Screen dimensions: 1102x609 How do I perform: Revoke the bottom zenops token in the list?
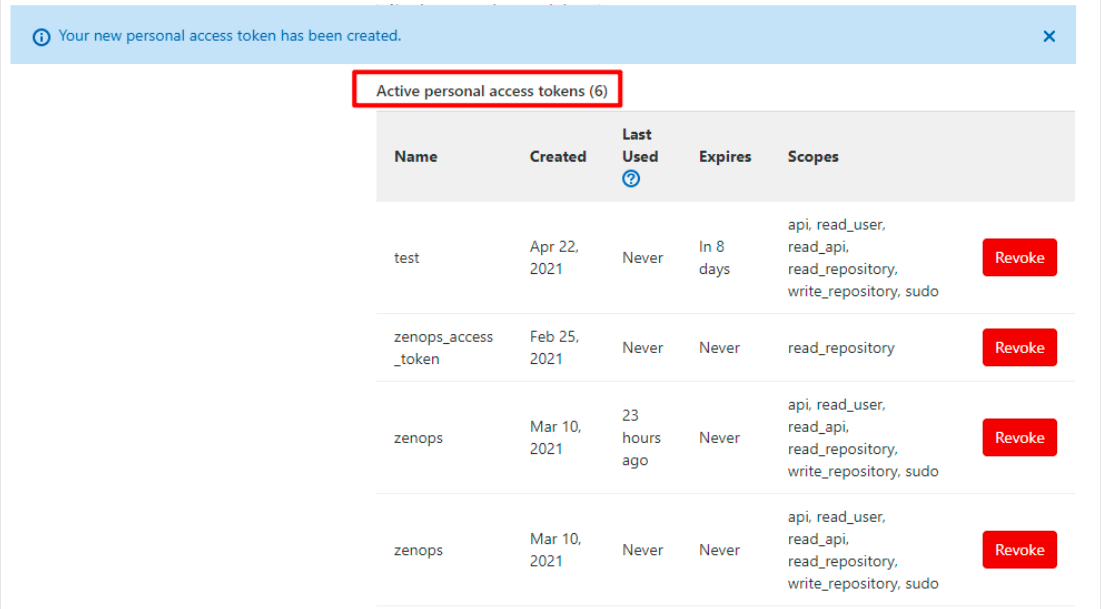click(x=1019, y=549)
